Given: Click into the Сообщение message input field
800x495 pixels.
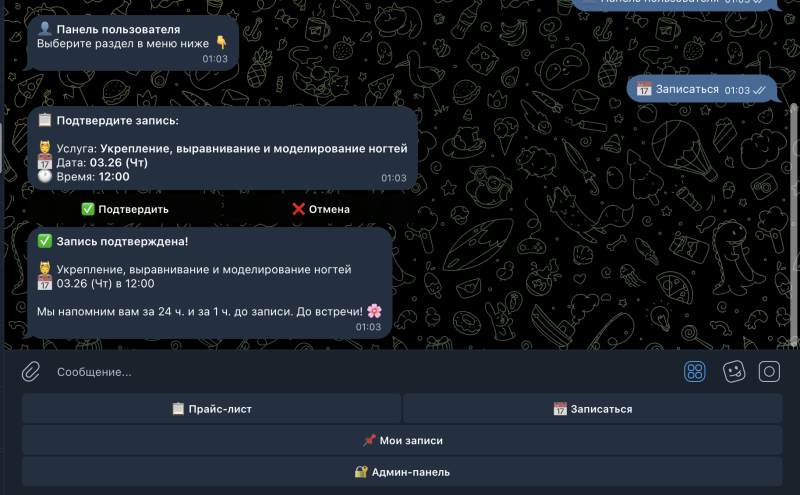Looking at the screenshot, I should pos(357,372).
